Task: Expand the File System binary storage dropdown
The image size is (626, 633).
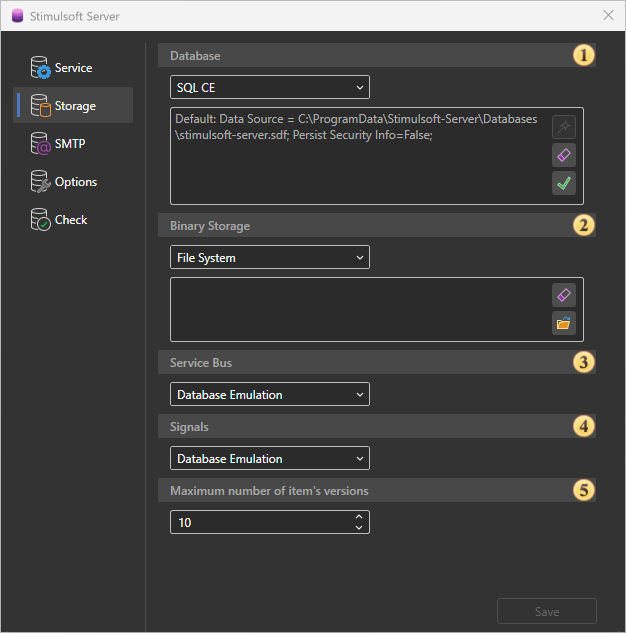Action: [x=269, y=257]
